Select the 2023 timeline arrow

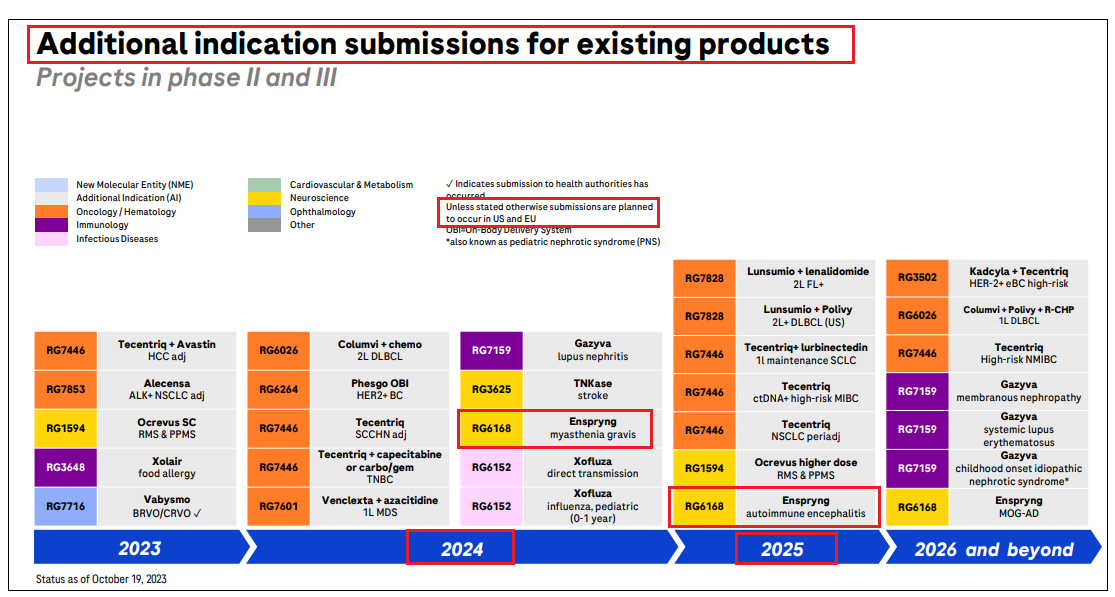click(139, 548)
